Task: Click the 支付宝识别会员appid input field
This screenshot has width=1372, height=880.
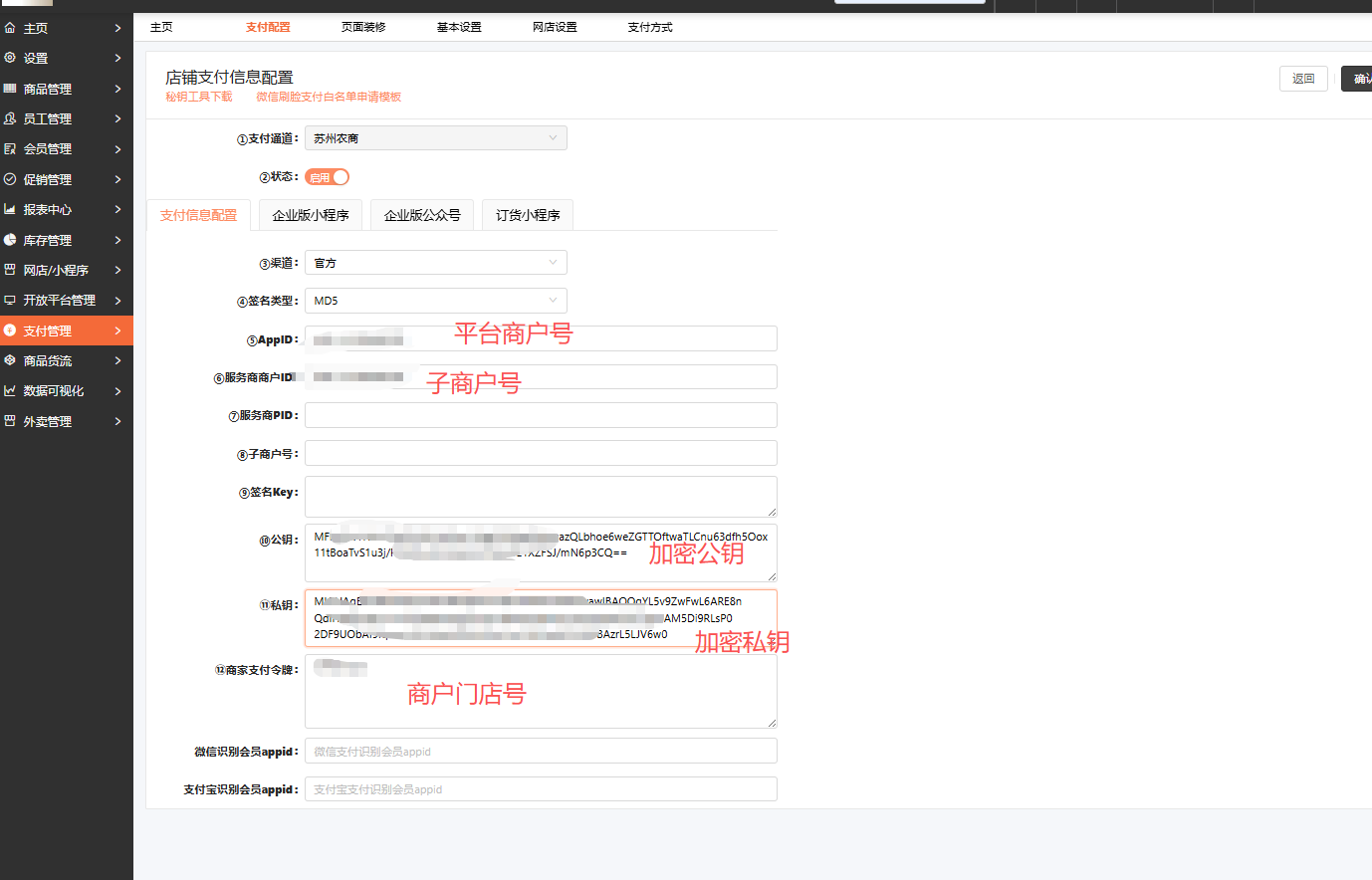Action: click(541, 789)
